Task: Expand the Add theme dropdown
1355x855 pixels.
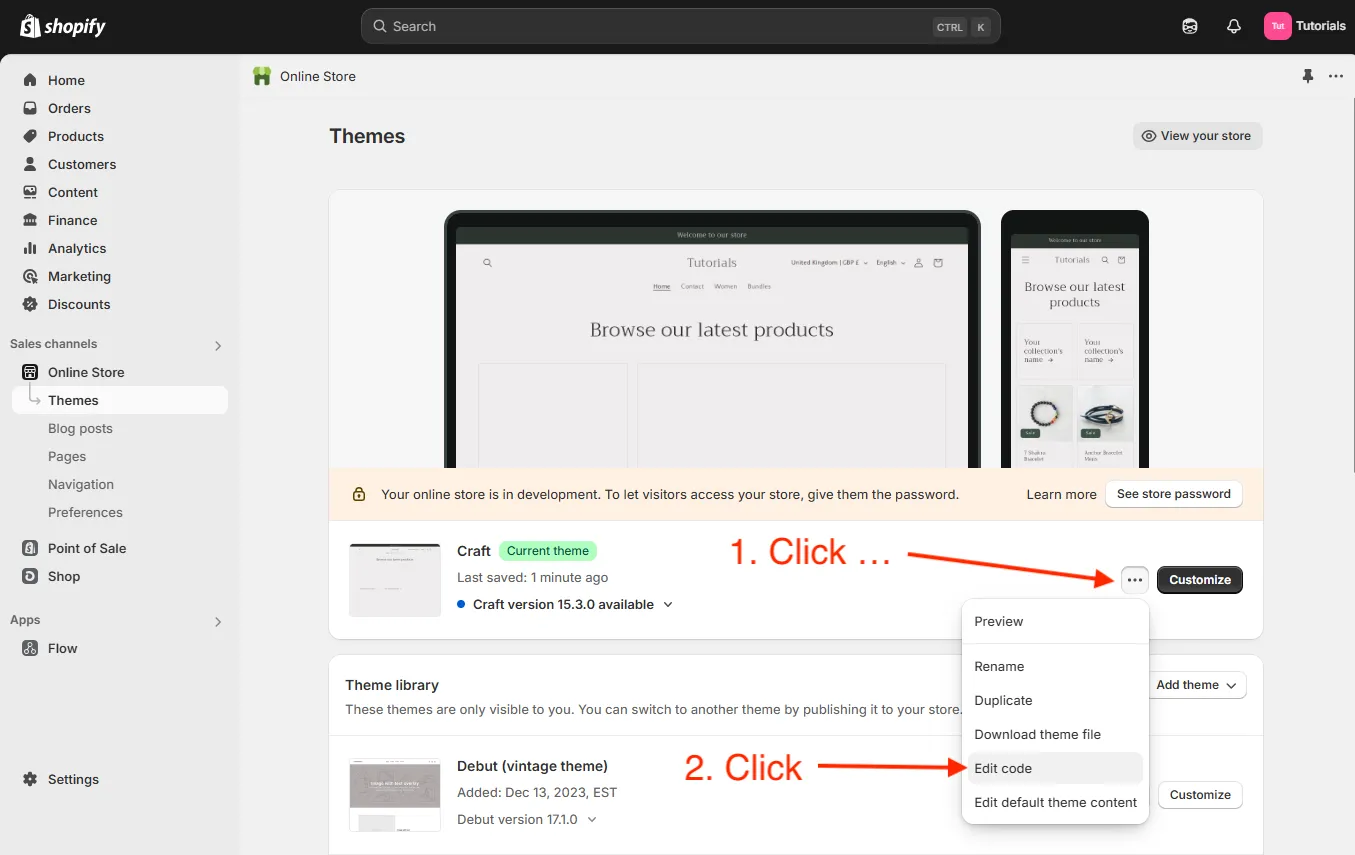Action: click(x=1196, y=685)
